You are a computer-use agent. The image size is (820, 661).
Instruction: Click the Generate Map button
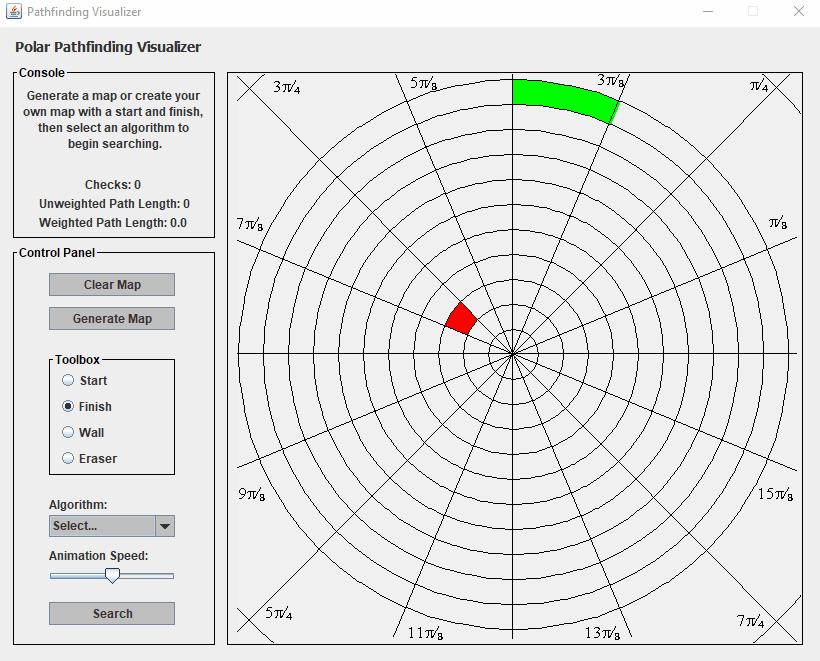pyautogui.click(x=112, y=318)
